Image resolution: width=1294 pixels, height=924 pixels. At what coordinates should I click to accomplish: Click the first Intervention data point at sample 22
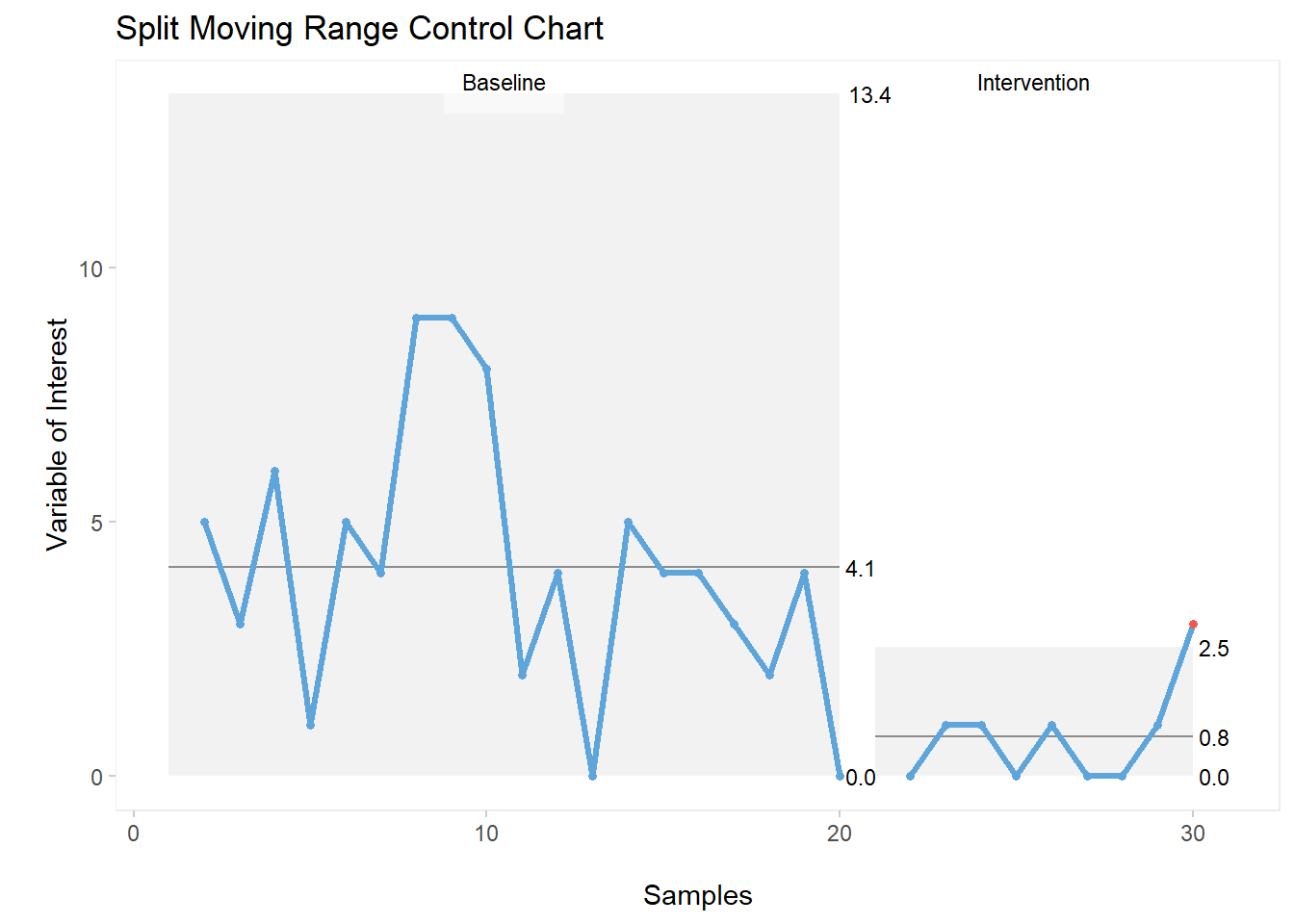(910, 776)
